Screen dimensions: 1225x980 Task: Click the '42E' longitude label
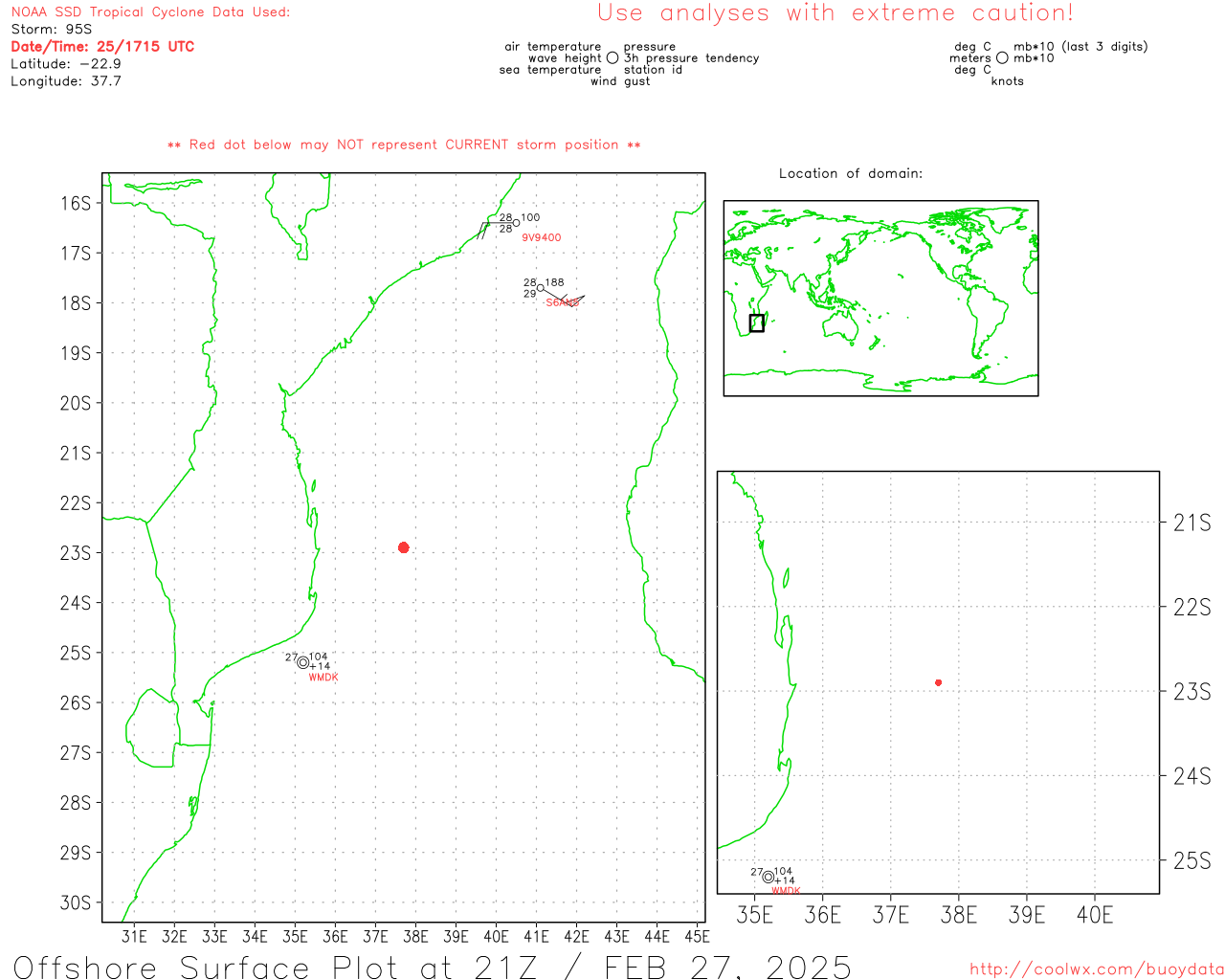pyautogui.click(x=576, y=937)
